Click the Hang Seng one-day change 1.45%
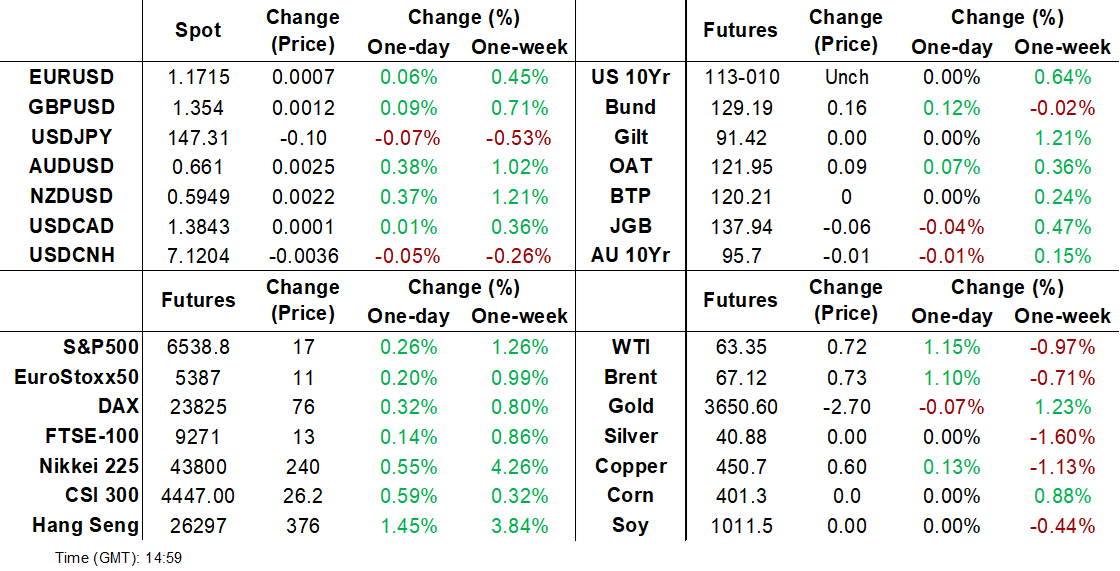Screen dimensions: 1120x571 (408, 527)
